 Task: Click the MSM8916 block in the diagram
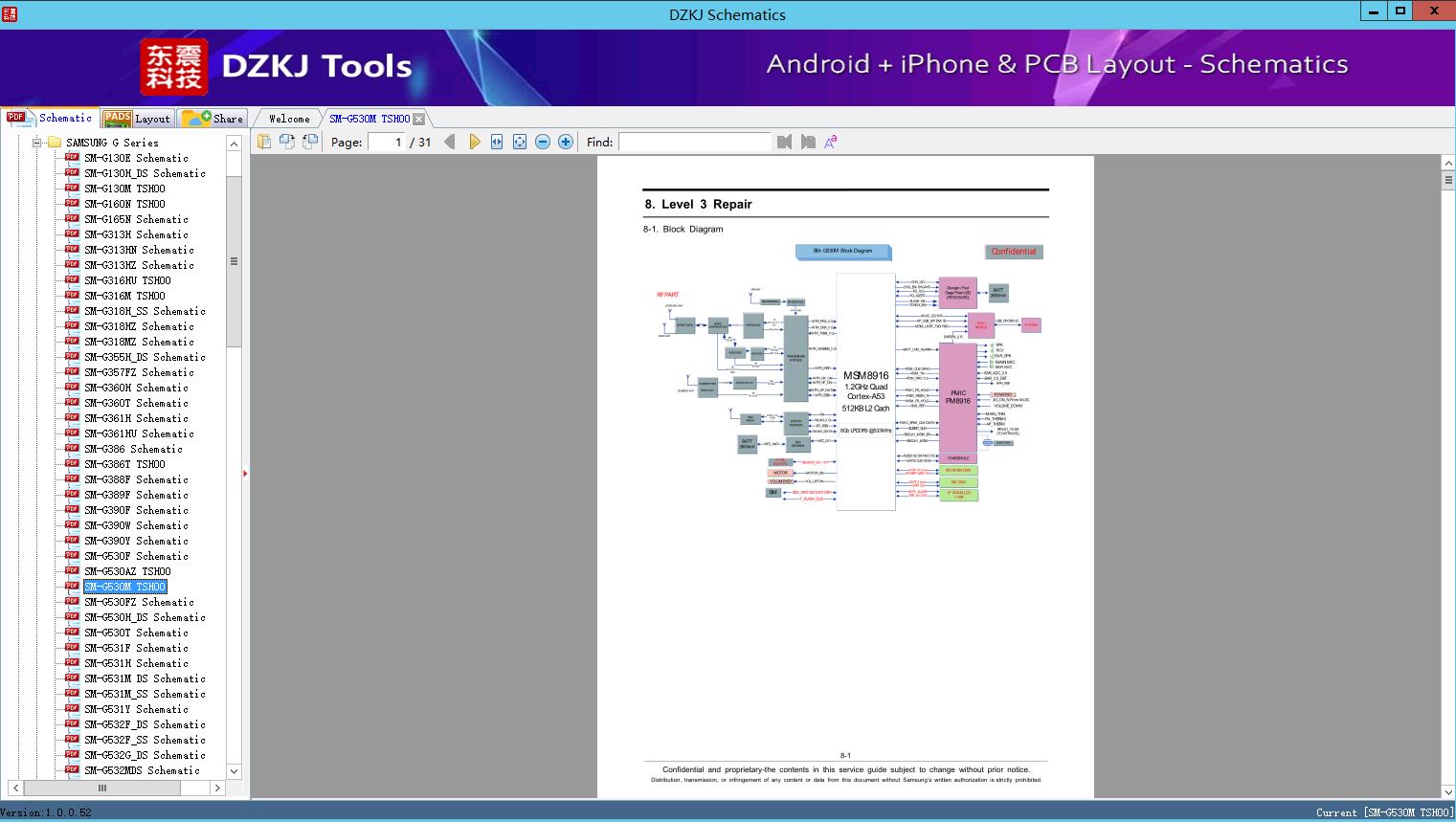[865, 391]
